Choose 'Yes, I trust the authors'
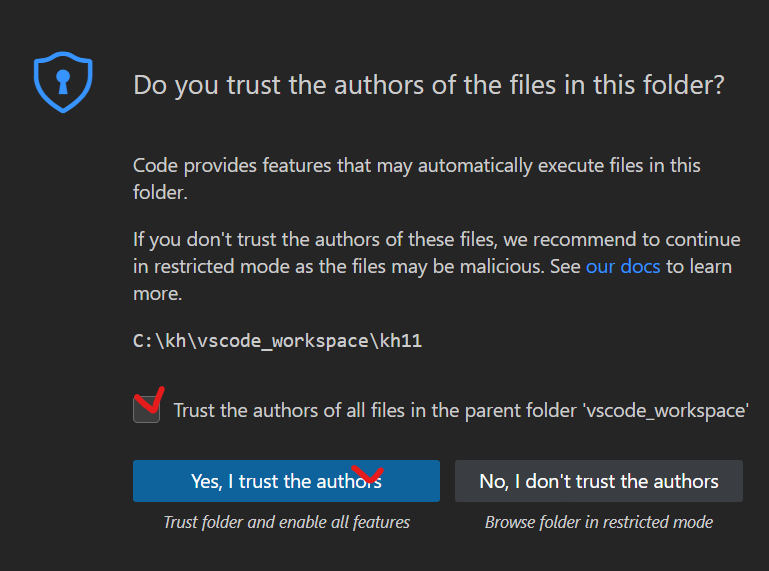Viewport: 769px width, 571px height. point(286,481)
